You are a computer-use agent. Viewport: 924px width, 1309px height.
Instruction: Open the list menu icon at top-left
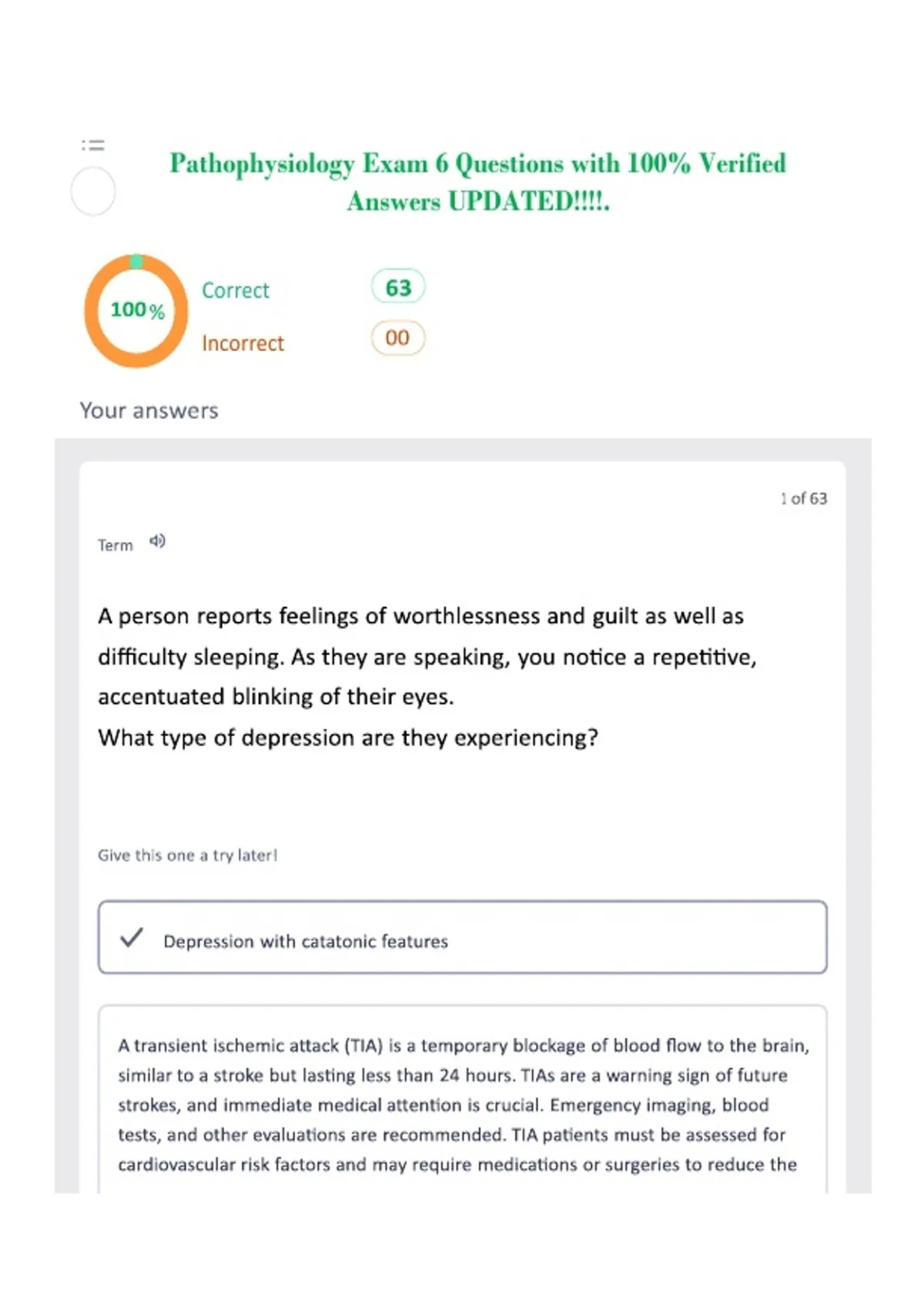93,145
